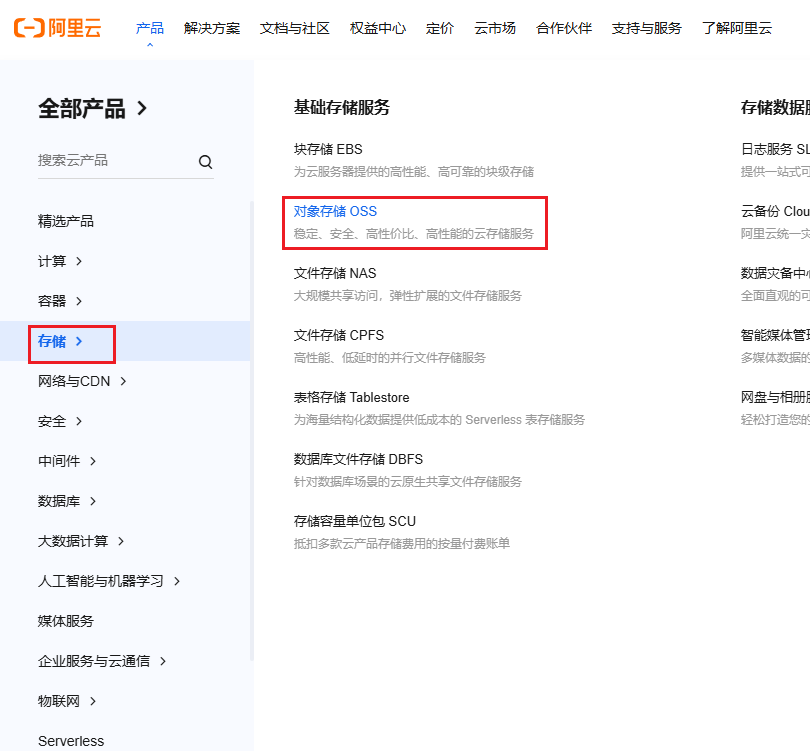Expand the 人工智能与机器学习 category
The image size is (810, 751).
pos(109,581)
